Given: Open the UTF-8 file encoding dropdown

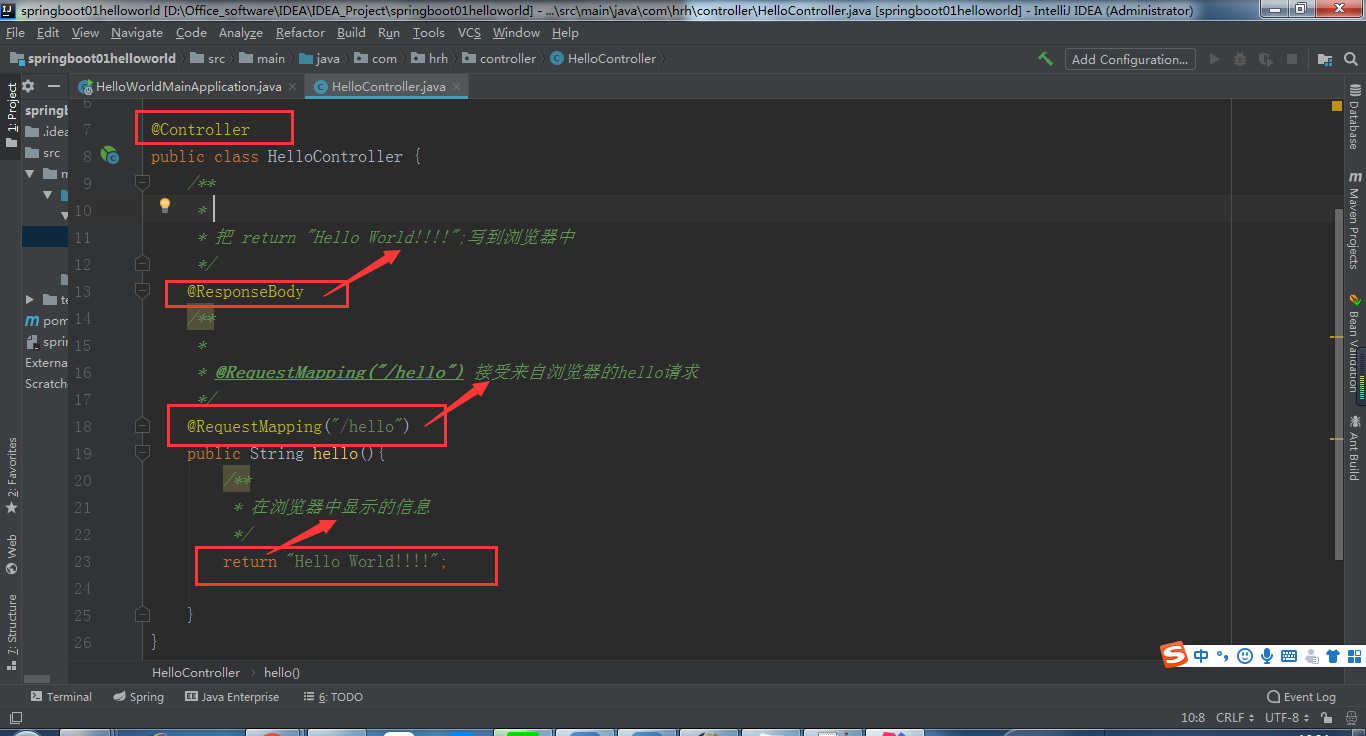Looking at the screenshot, I should 1287,717.
